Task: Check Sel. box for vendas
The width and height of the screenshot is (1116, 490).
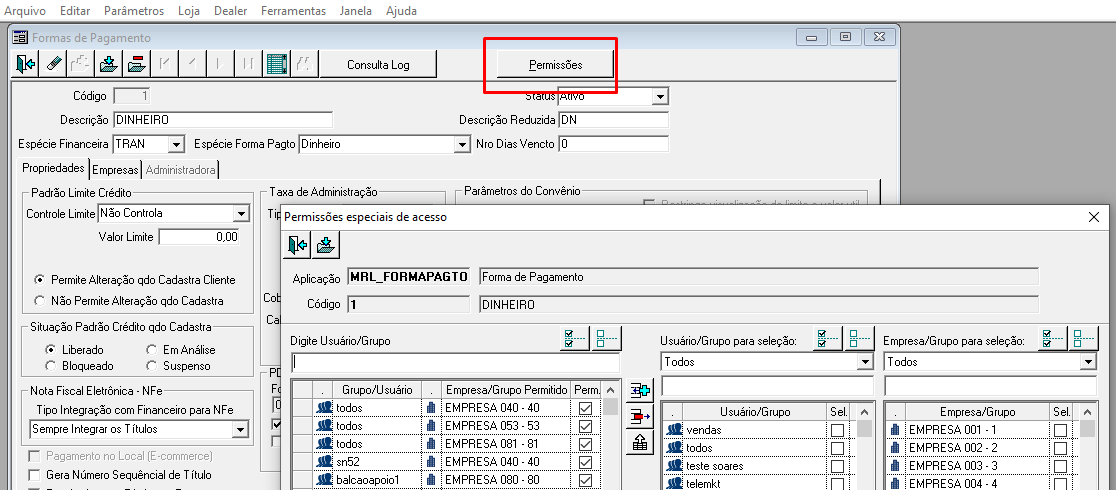Action: point(838,430)
